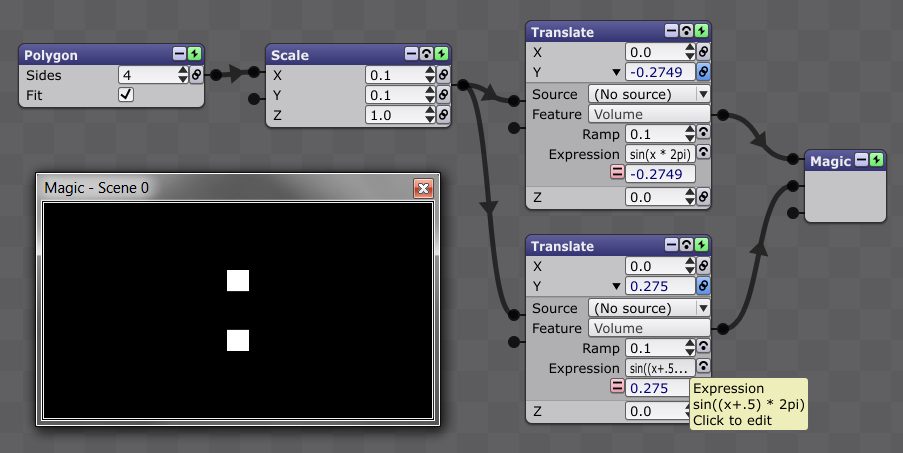
Task: Click the pink equals icon beside -0.2749
Action: point(617,172)
